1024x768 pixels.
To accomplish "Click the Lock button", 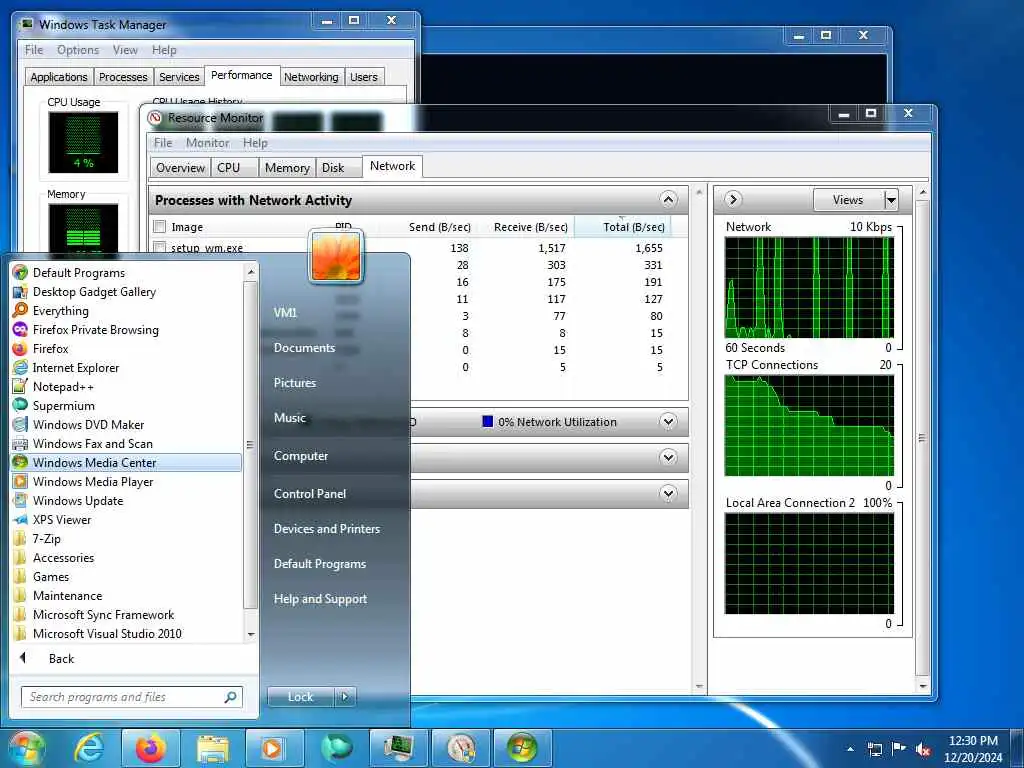I will point(300,697).
